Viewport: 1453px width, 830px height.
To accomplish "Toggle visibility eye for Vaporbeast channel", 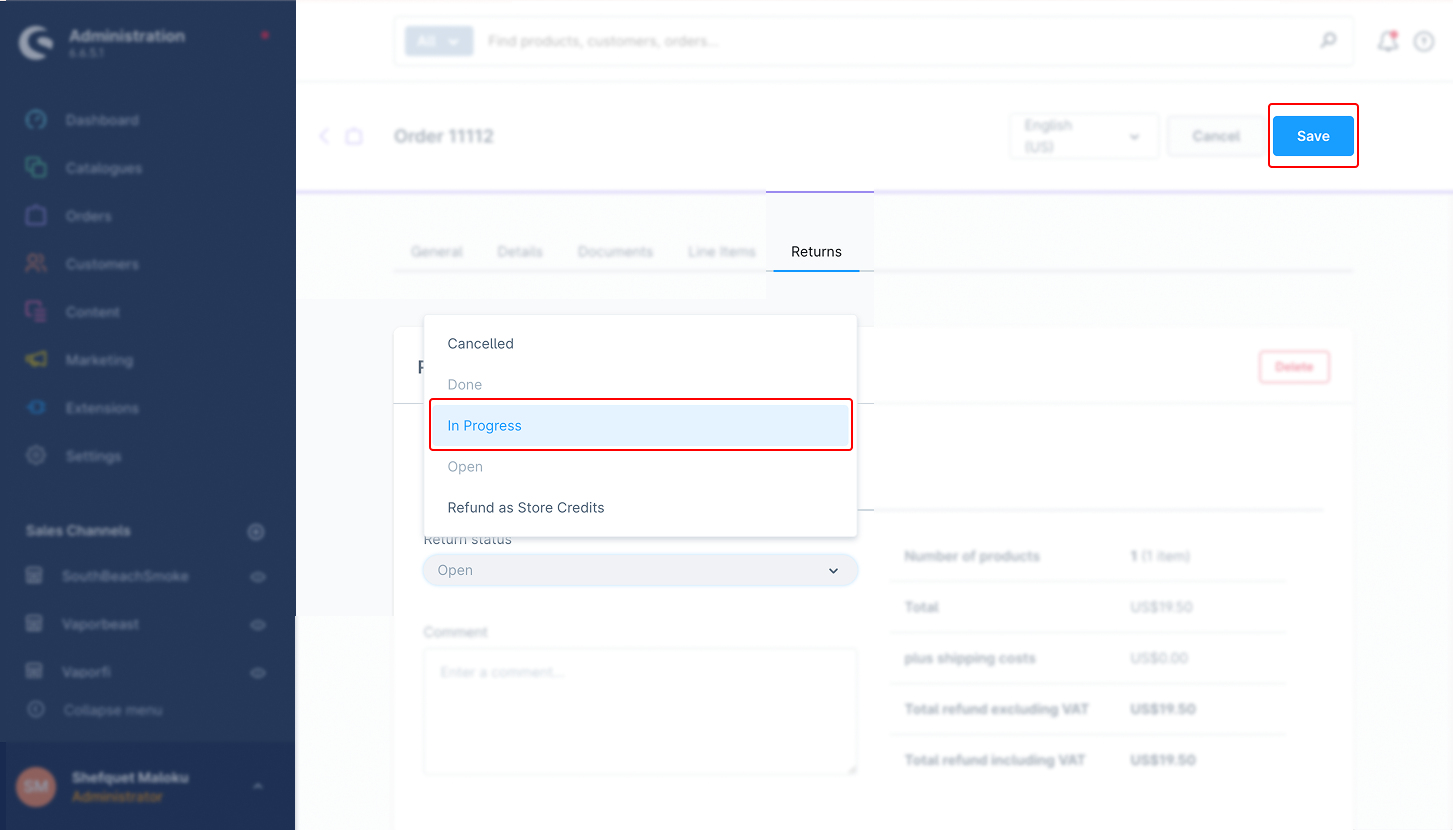I will coord(258,625).
